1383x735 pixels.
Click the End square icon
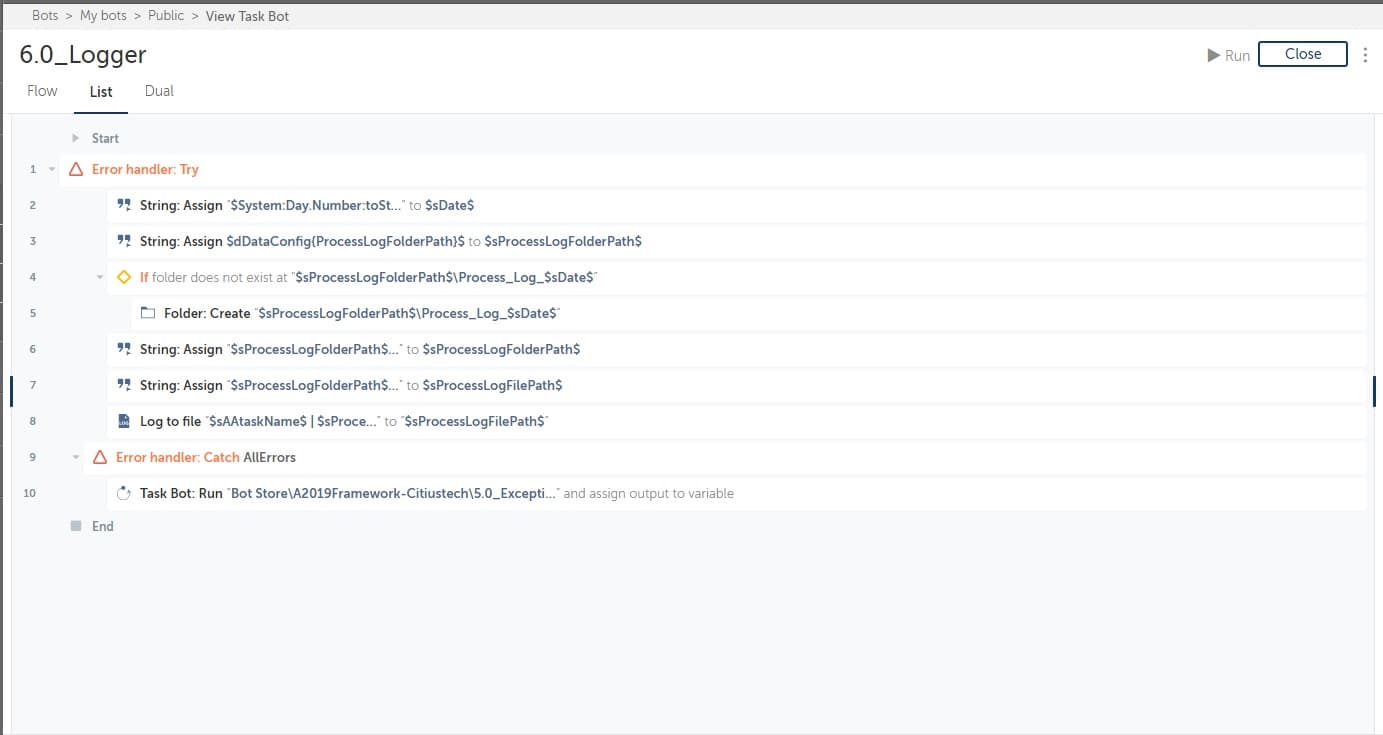(x=76, y=526)
